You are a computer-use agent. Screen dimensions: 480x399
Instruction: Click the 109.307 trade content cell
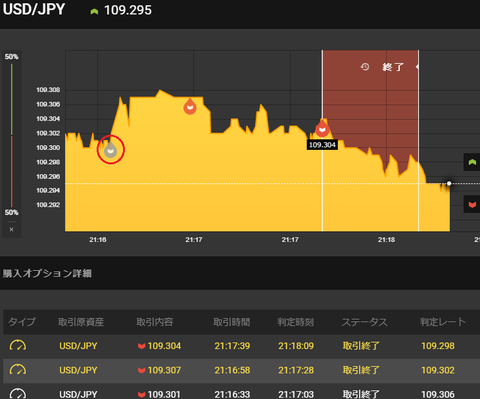tap(159, 370)
